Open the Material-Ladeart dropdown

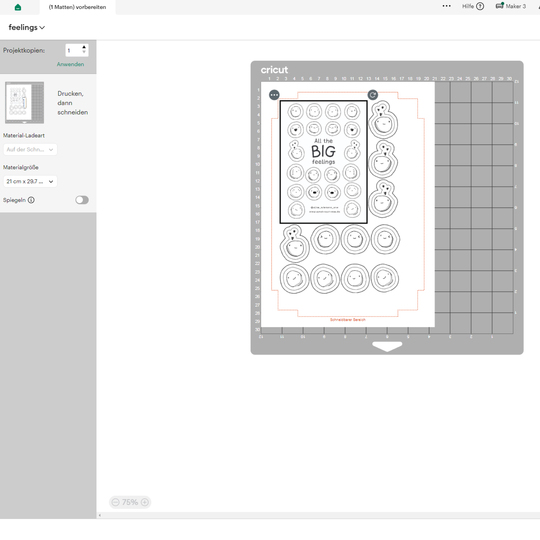click(30, 149)
